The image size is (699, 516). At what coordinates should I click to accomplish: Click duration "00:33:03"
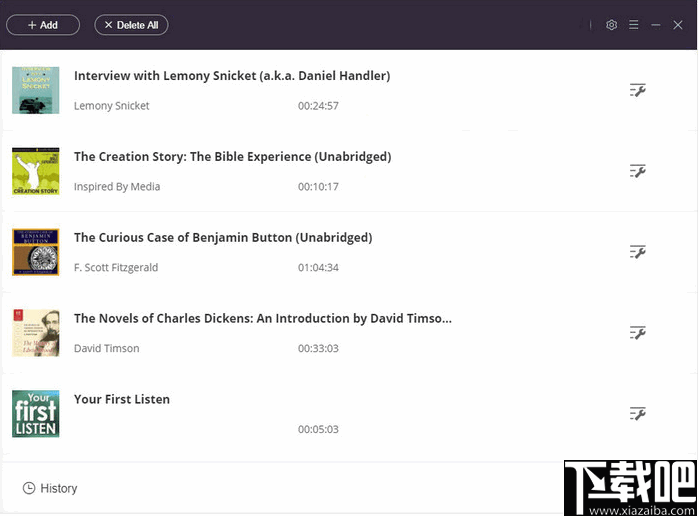click(x=318, y=348)
